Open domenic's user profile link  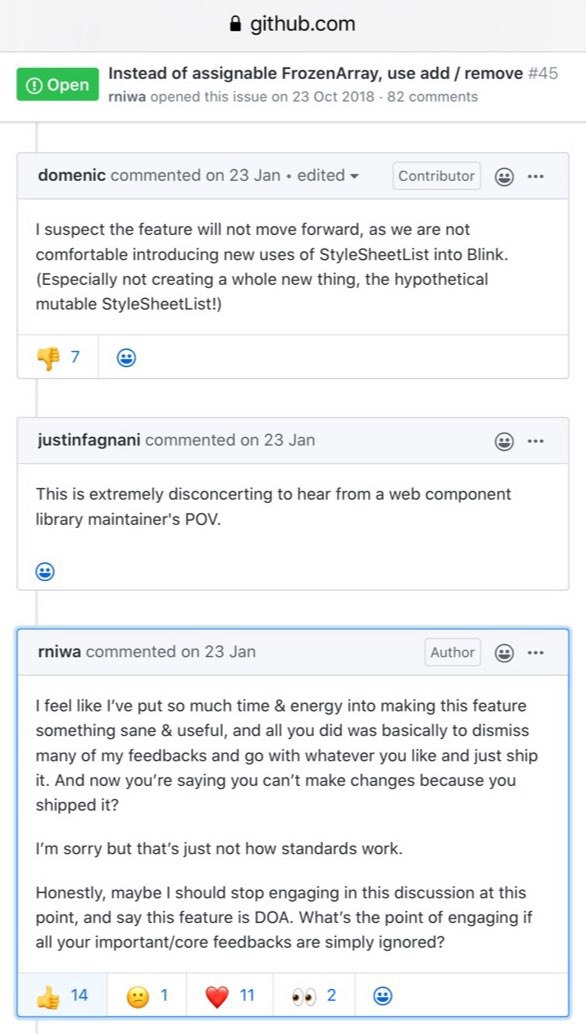point(72,175)
